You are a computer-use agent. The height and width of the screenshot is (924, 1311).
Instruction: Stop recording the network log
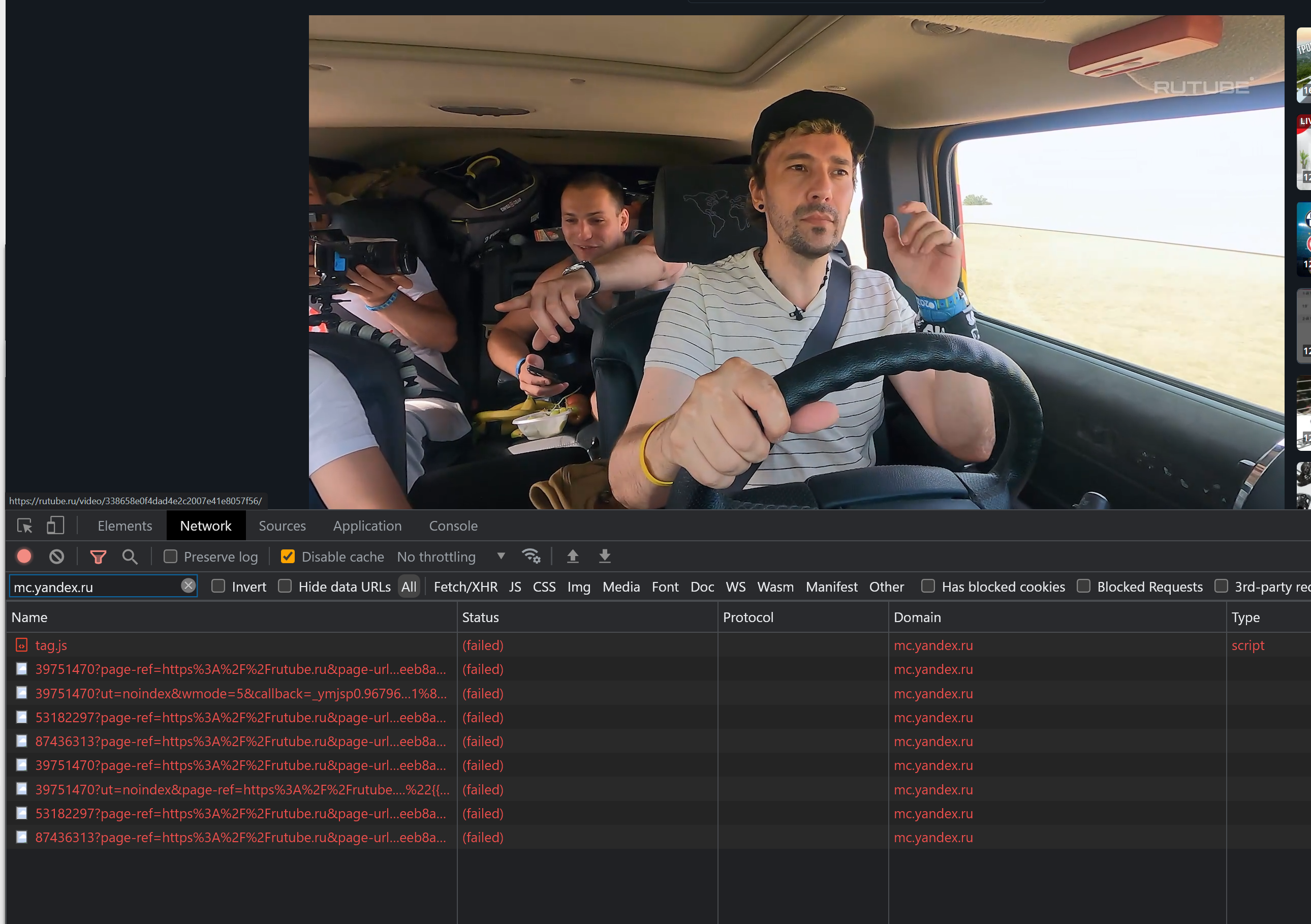pyautogui.click(x=23, y=556)
